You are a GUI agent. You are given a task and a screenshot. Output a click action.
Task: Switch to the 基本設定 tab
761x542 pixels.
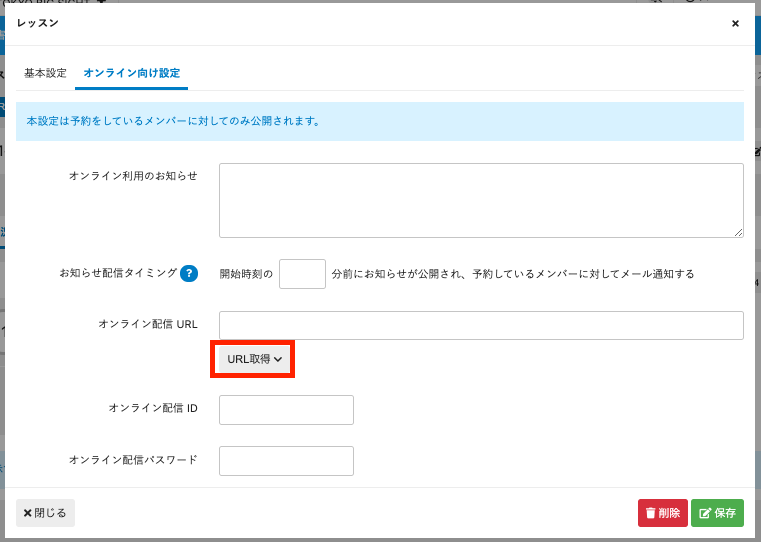pos(45,73)
